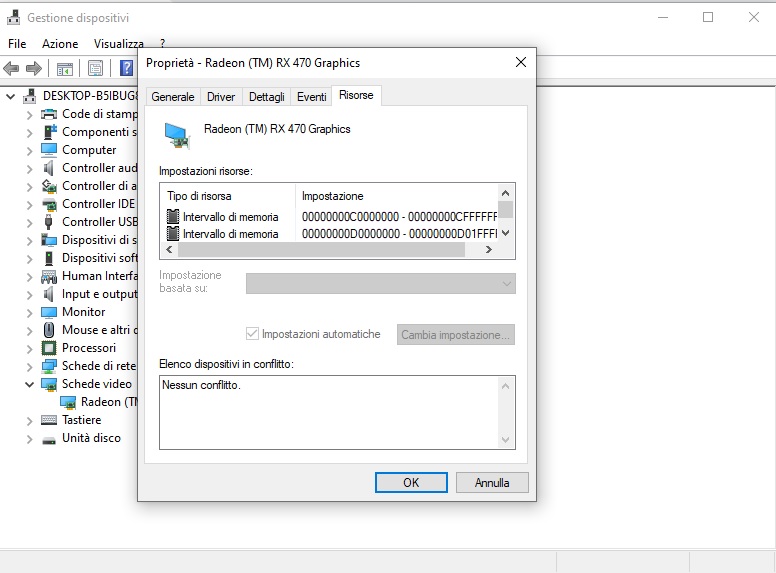Click resource list horizontal scroll left arrow
The width and height of the screenshot is (776, 573).
[x=169, y=249]
